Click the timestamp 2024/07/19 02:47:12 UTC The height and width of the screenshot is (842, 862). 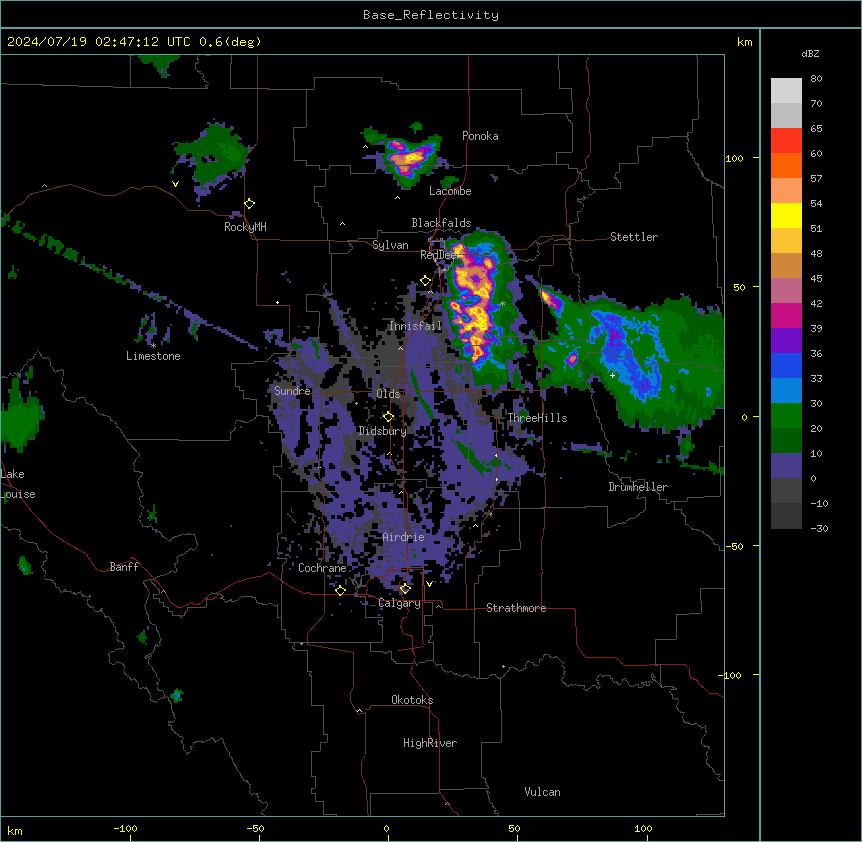coord(98,42)
